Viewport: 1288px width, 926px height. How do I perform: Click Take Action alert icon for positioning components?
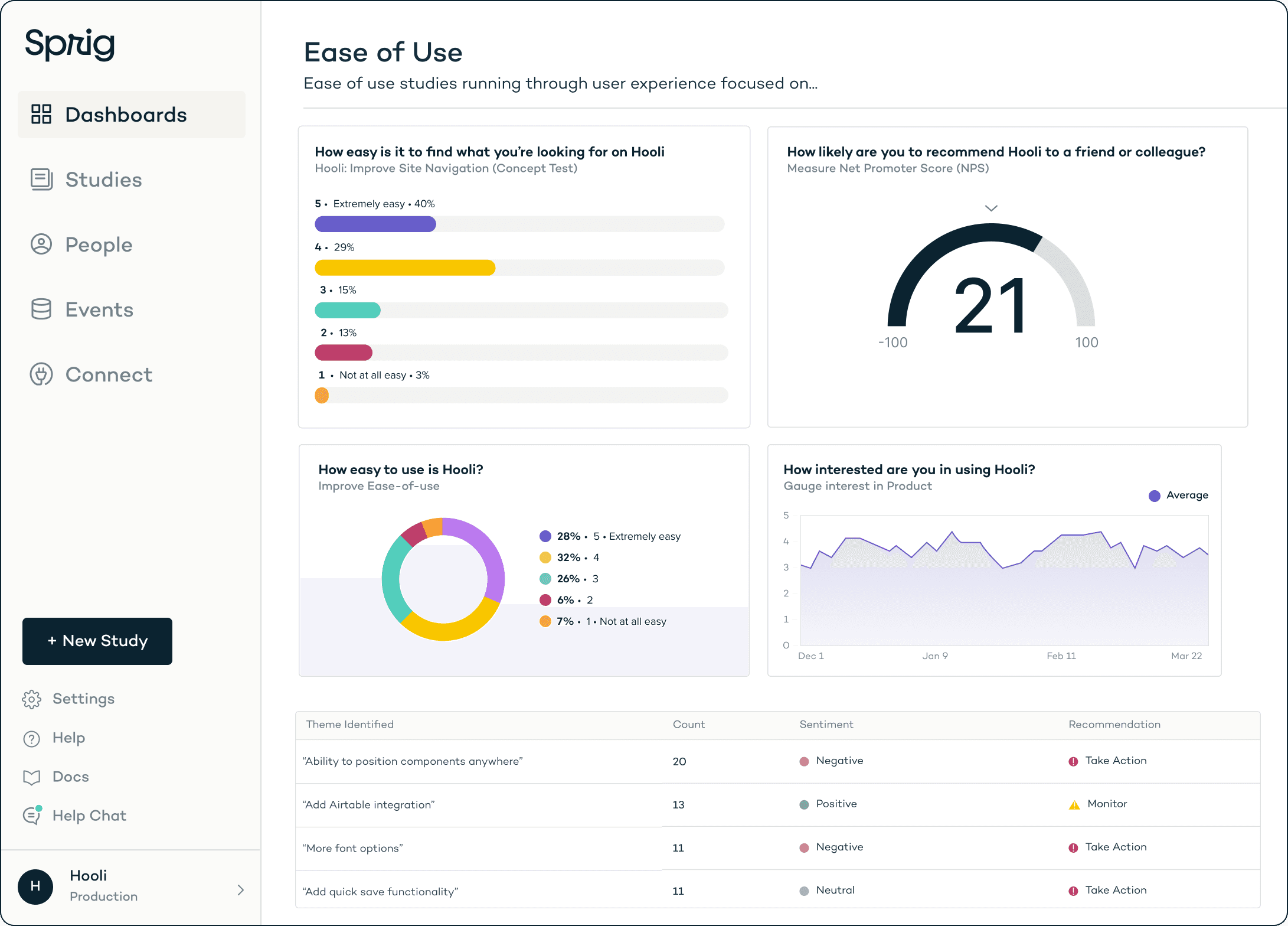click(x=1073, y=761)
